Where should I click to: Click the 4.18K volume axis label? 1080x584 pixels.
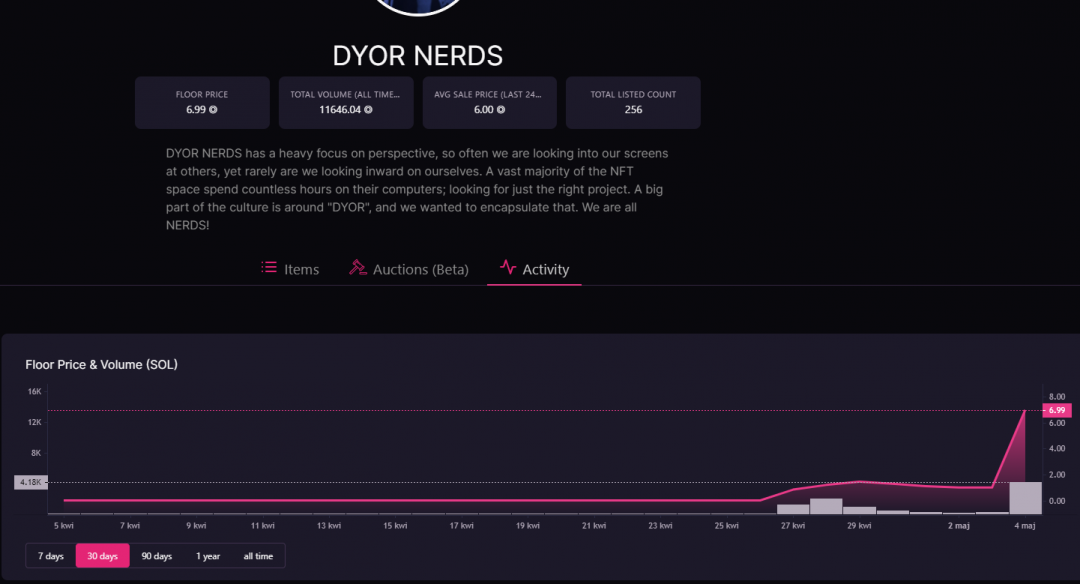(30, 482)
